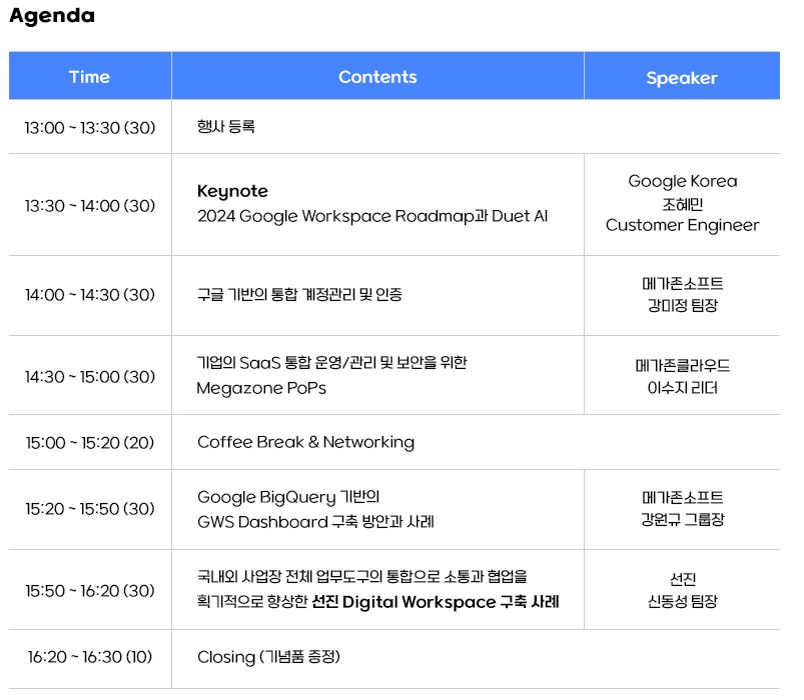Select the Megazone PoPs session text
The height and width of the screenshot is (700, 804).
point(261,388)
